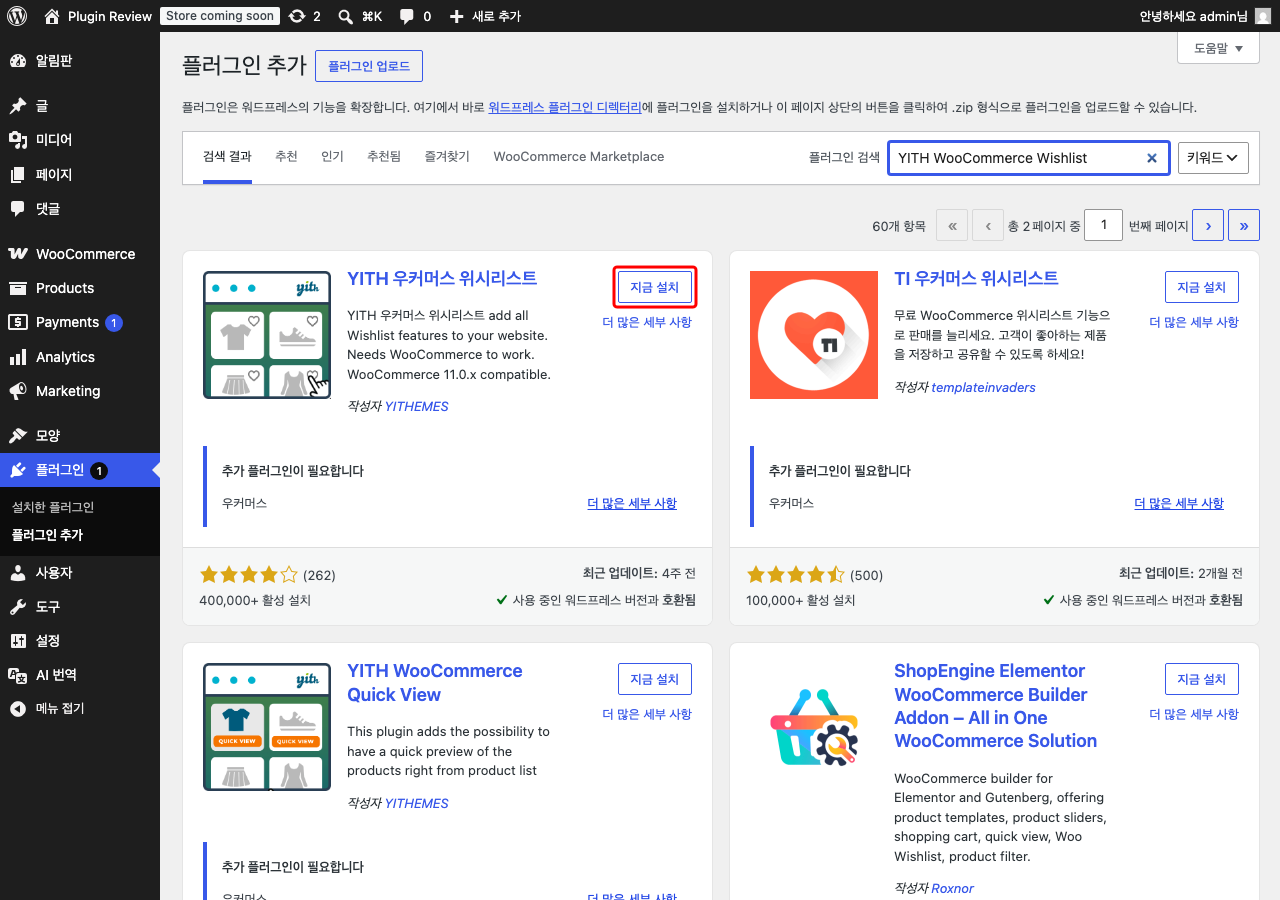Screen dimensions: 1280x900
Task: Install YITH 우커머스 위시리스트 now
Action: tap(655, 287)
